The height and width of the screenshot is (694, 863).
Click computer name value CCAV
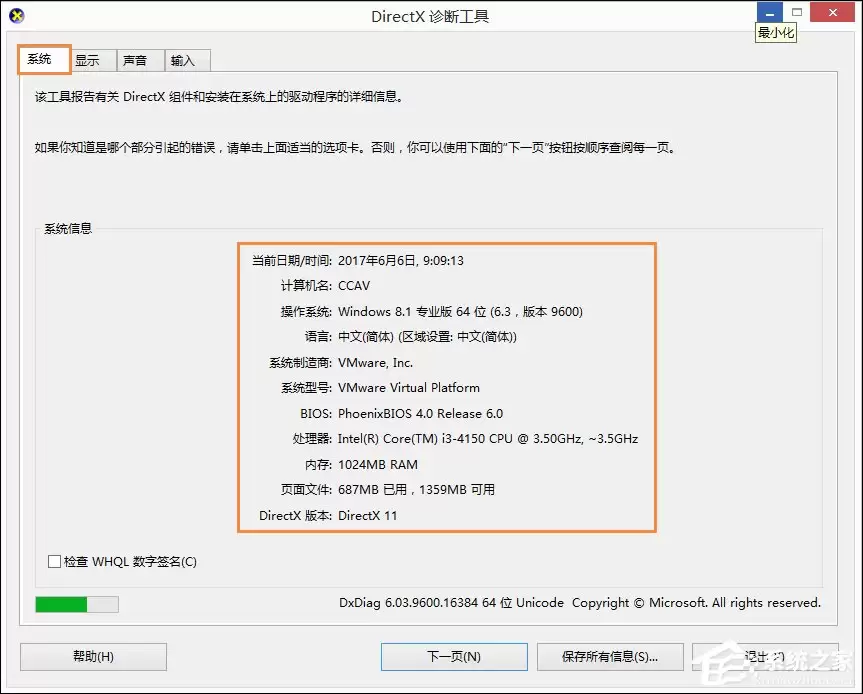click(x=354, y=286)
